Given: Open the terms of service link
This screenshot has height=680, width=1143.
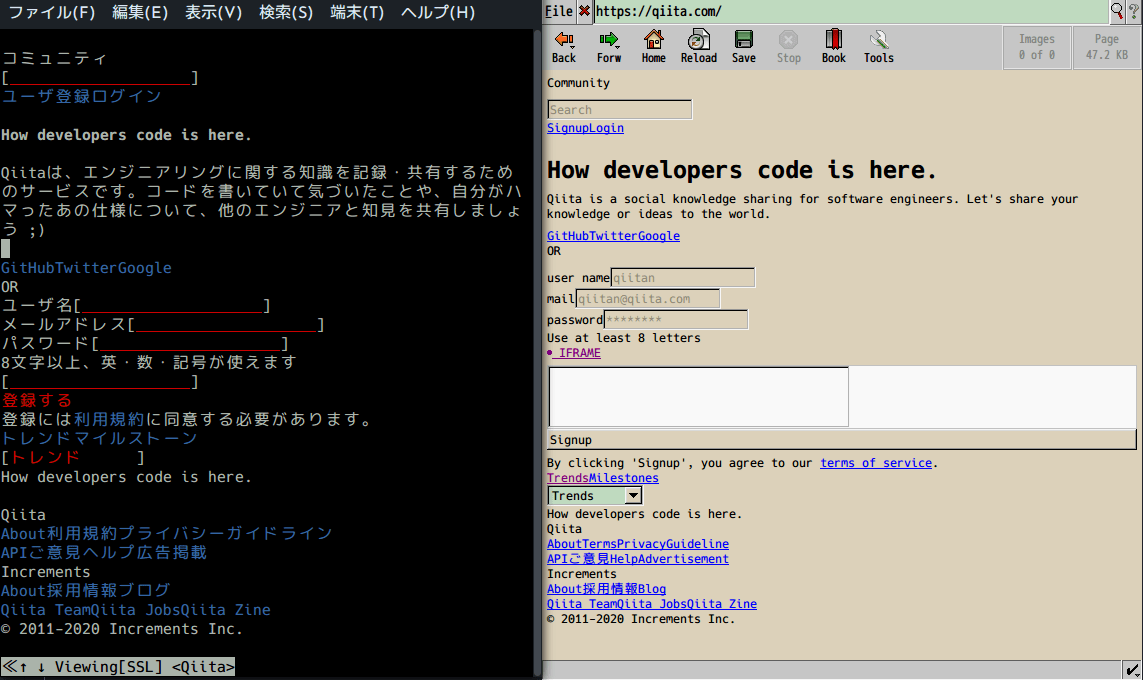Looking at the screenshot, I should (x=876, y=463).
